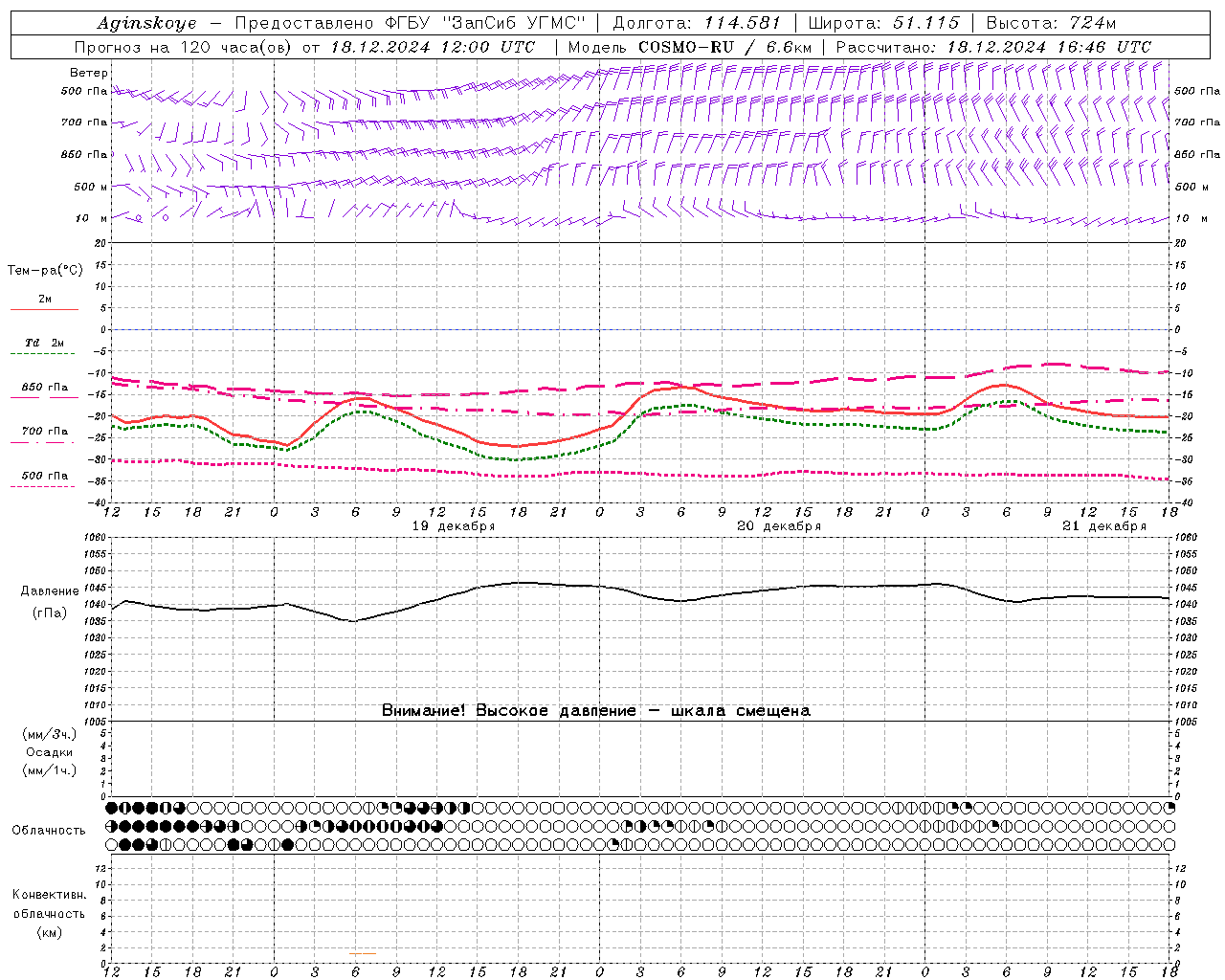The height and width of the screenshot is (980, 1225).
Task: Click the (мм/1ч.) precipitation unit label
Action: click(x=50, y=770)
